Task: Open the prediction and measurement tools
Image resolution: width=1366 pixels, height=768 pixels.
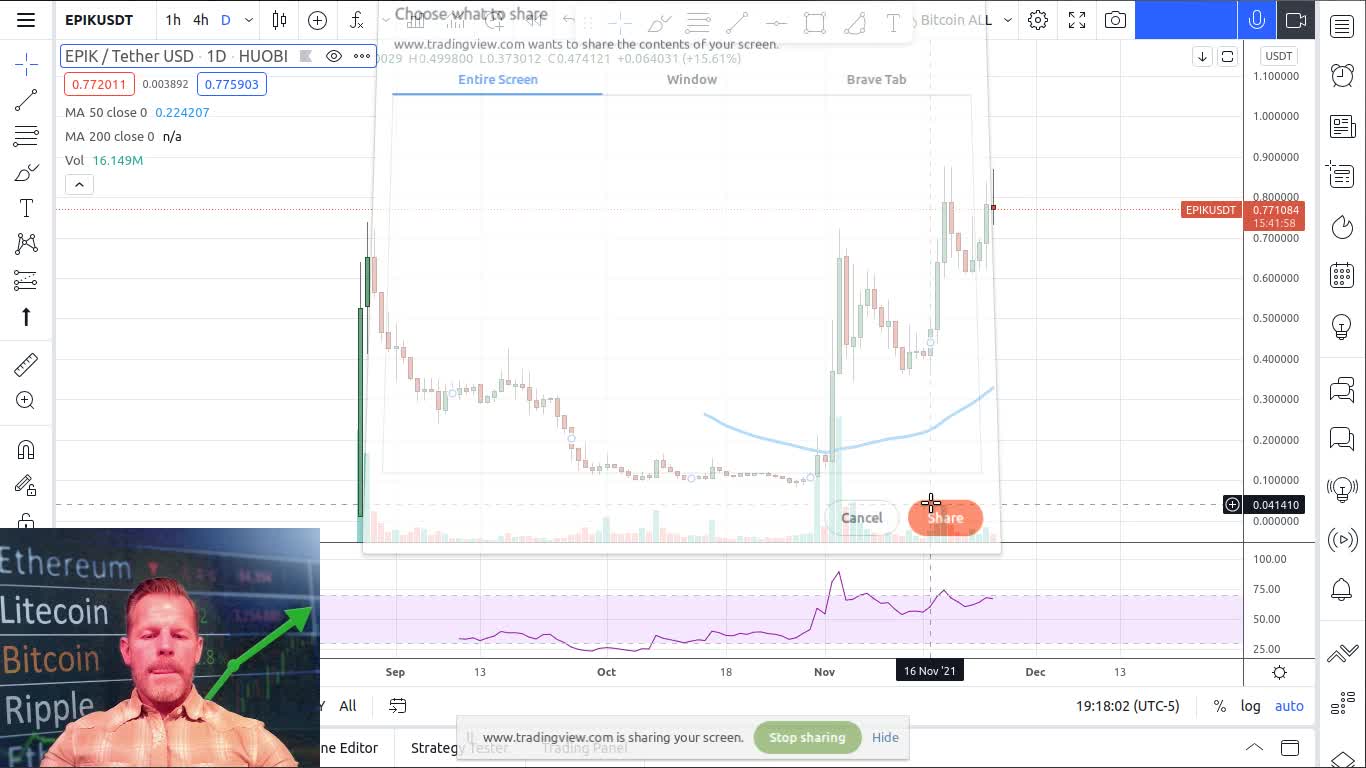Action: (26, 280)
